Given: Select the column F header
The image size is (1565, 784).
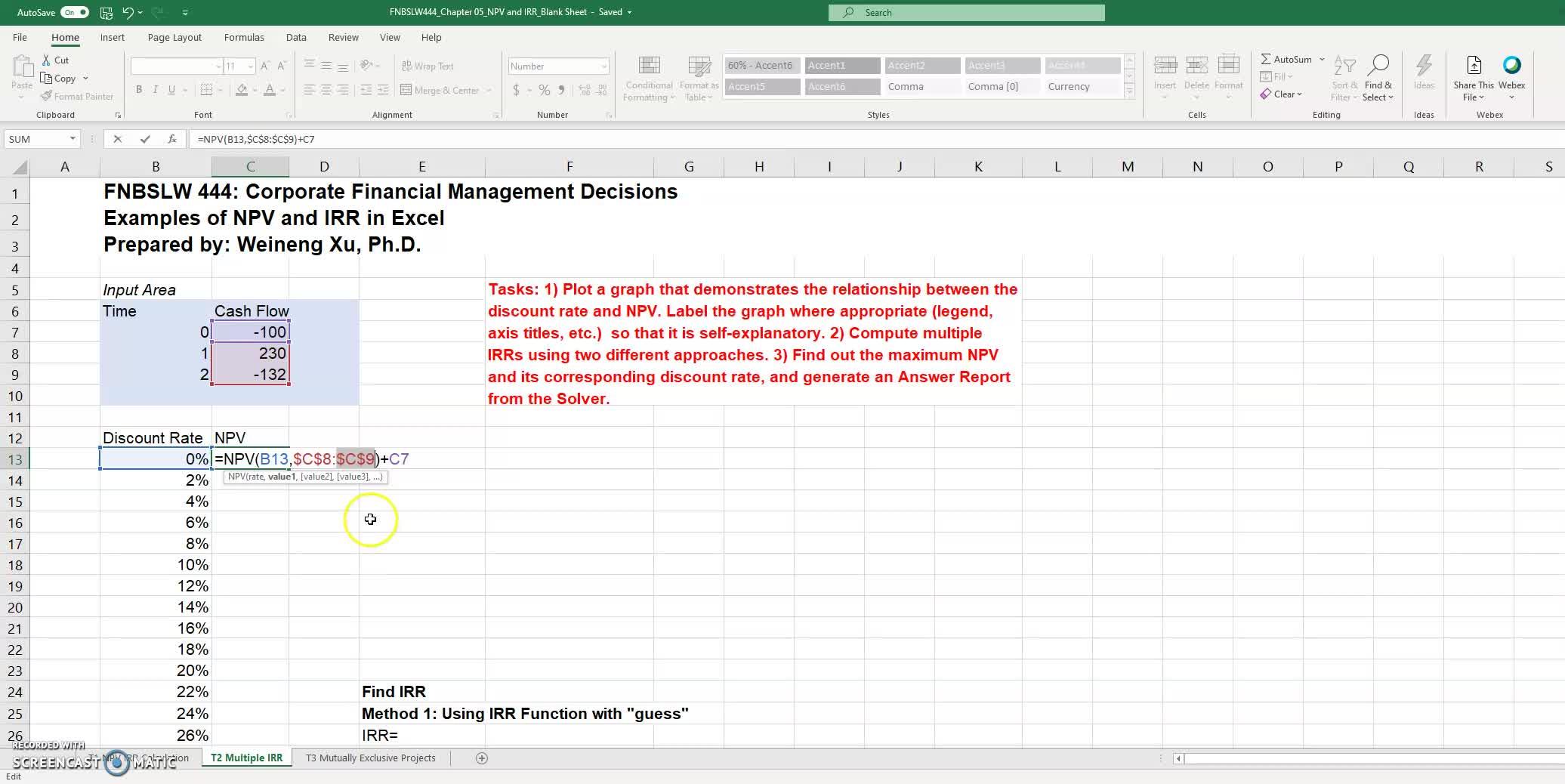Looking at the screenshot, I should tap(570, 166).
